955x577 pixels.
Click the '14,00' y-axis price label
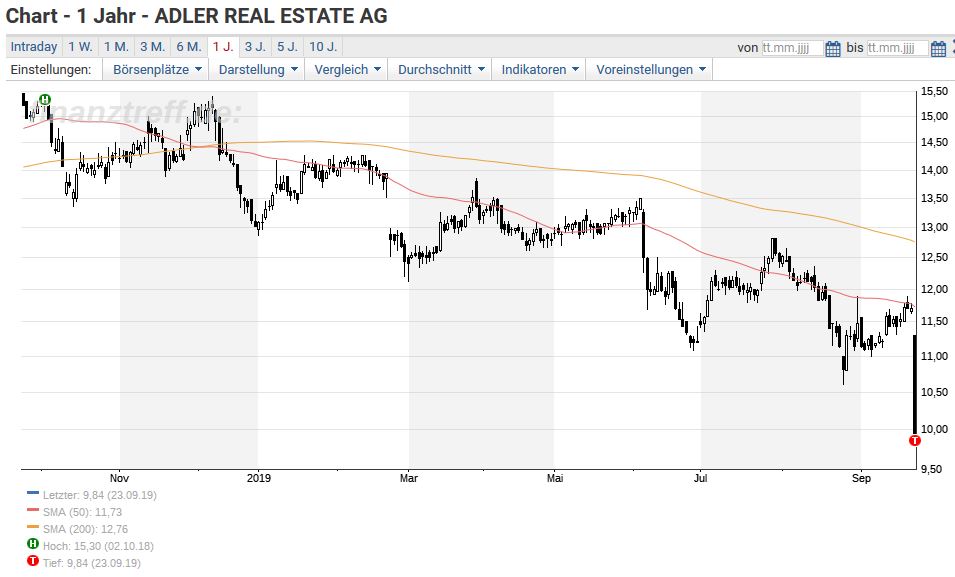(934, 171)
